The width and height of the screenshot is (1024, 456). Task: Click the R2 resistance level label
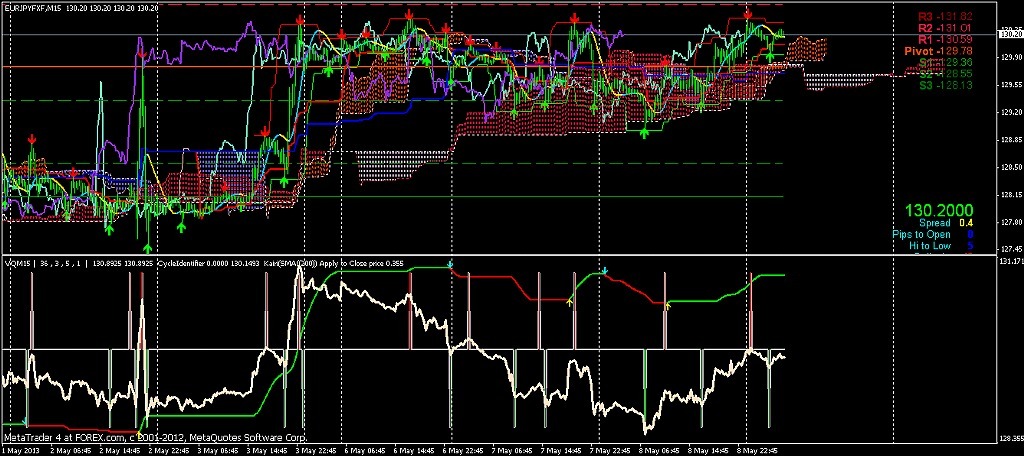(x=945, y=28)
